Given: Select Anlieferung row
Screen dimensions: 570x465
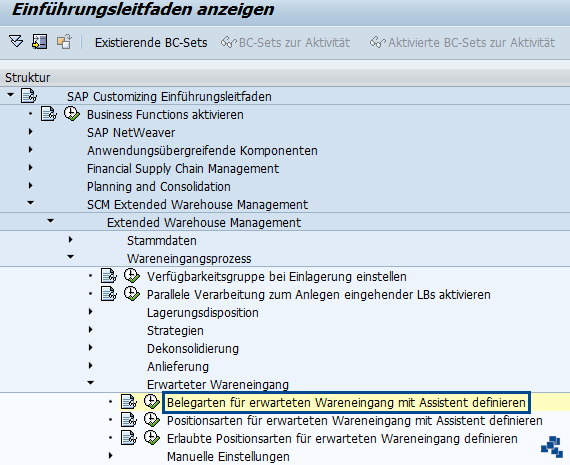Looking at the screenshot, I should click(x=178, y=366).
